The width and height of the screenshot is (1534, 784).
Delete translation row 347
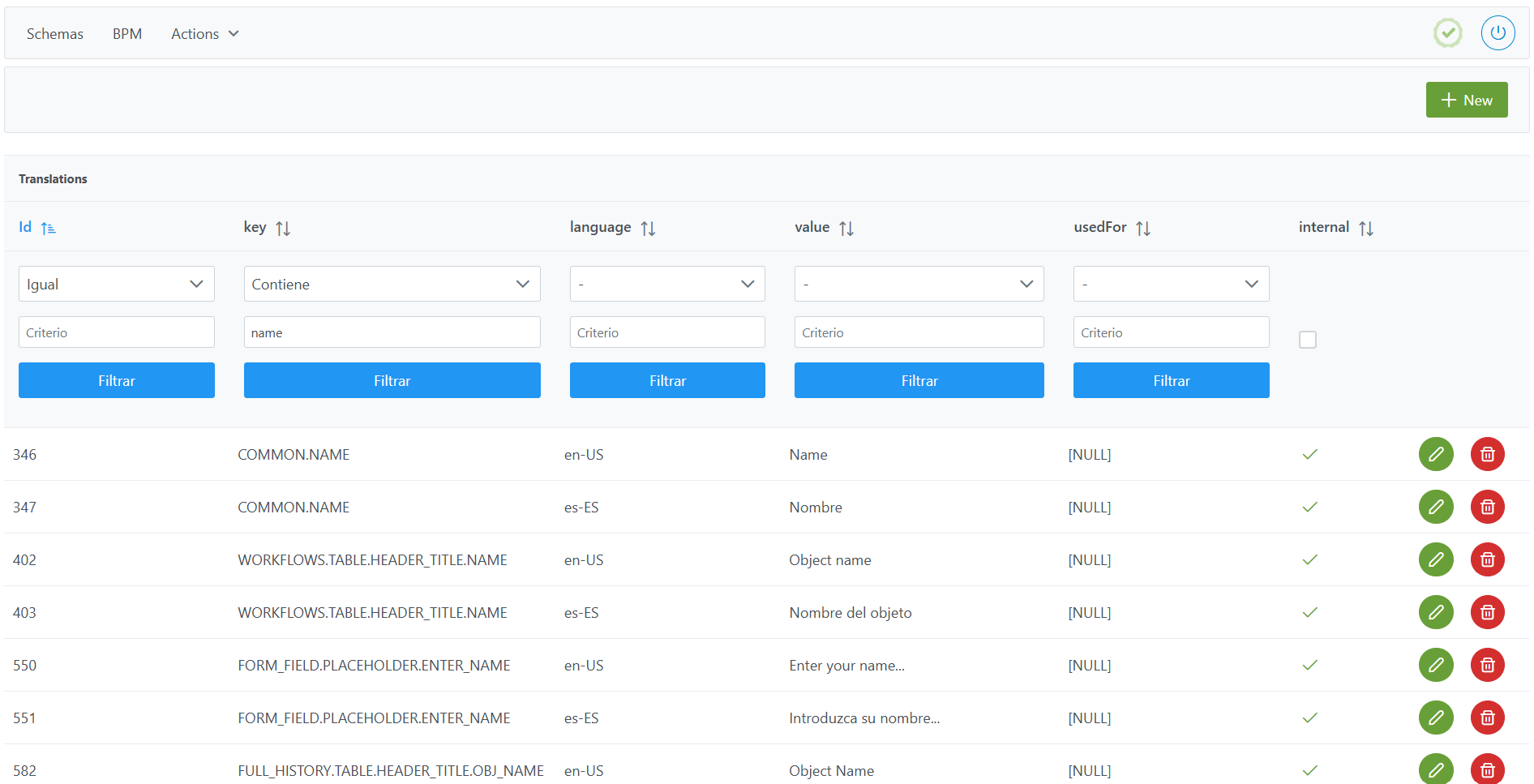1487,507
